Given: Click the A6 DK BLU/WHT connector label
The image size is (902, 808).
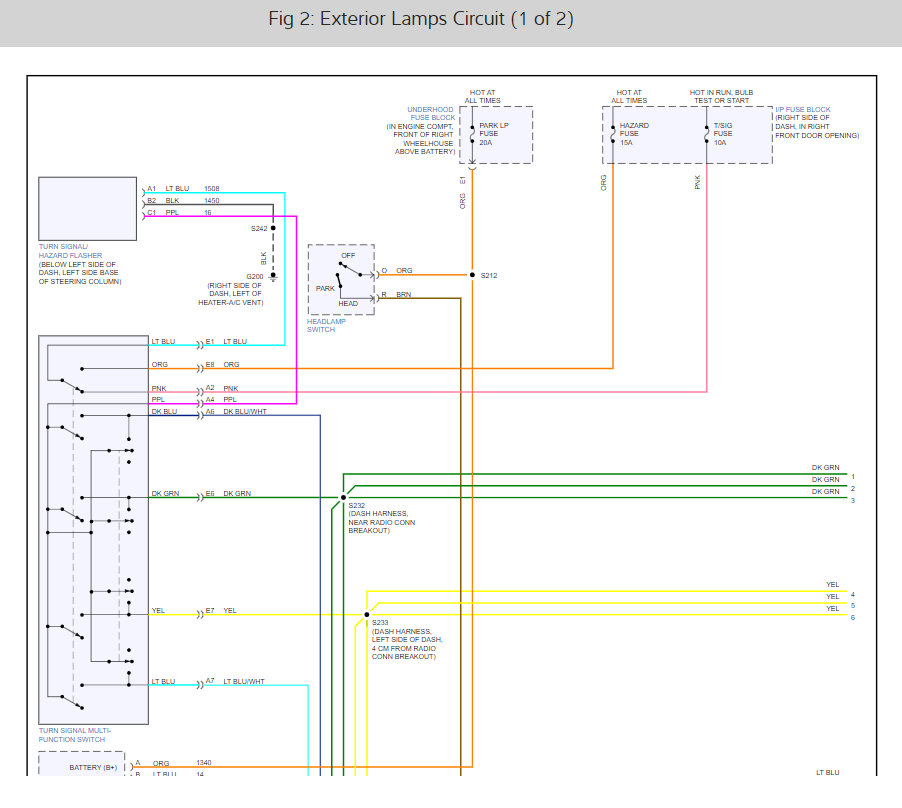Looking at the screenshot, I should click(x=236, y=412).
